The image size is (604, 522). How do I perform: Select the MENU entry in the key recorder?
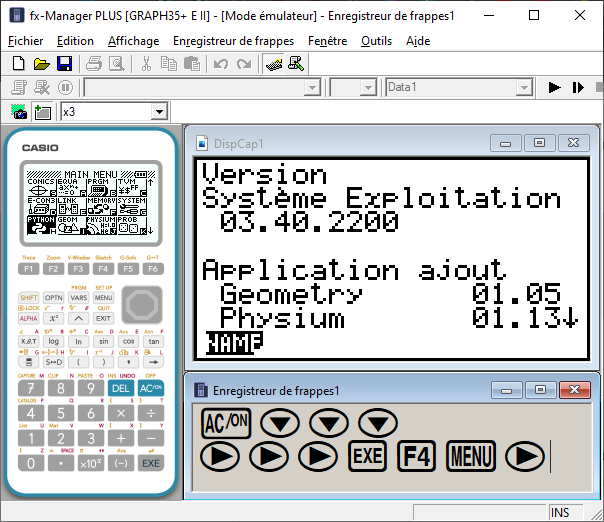[471, 457]
